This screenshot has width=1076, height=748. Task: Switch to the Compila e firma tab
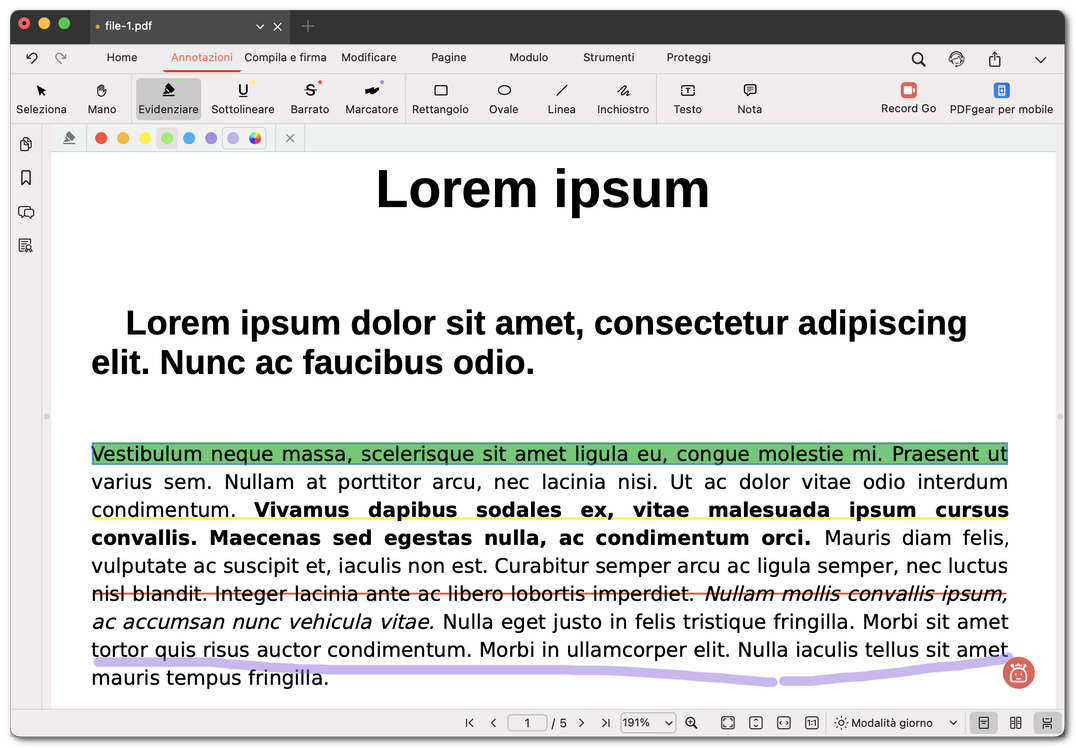pyautogui.click(x=284, y=57)
